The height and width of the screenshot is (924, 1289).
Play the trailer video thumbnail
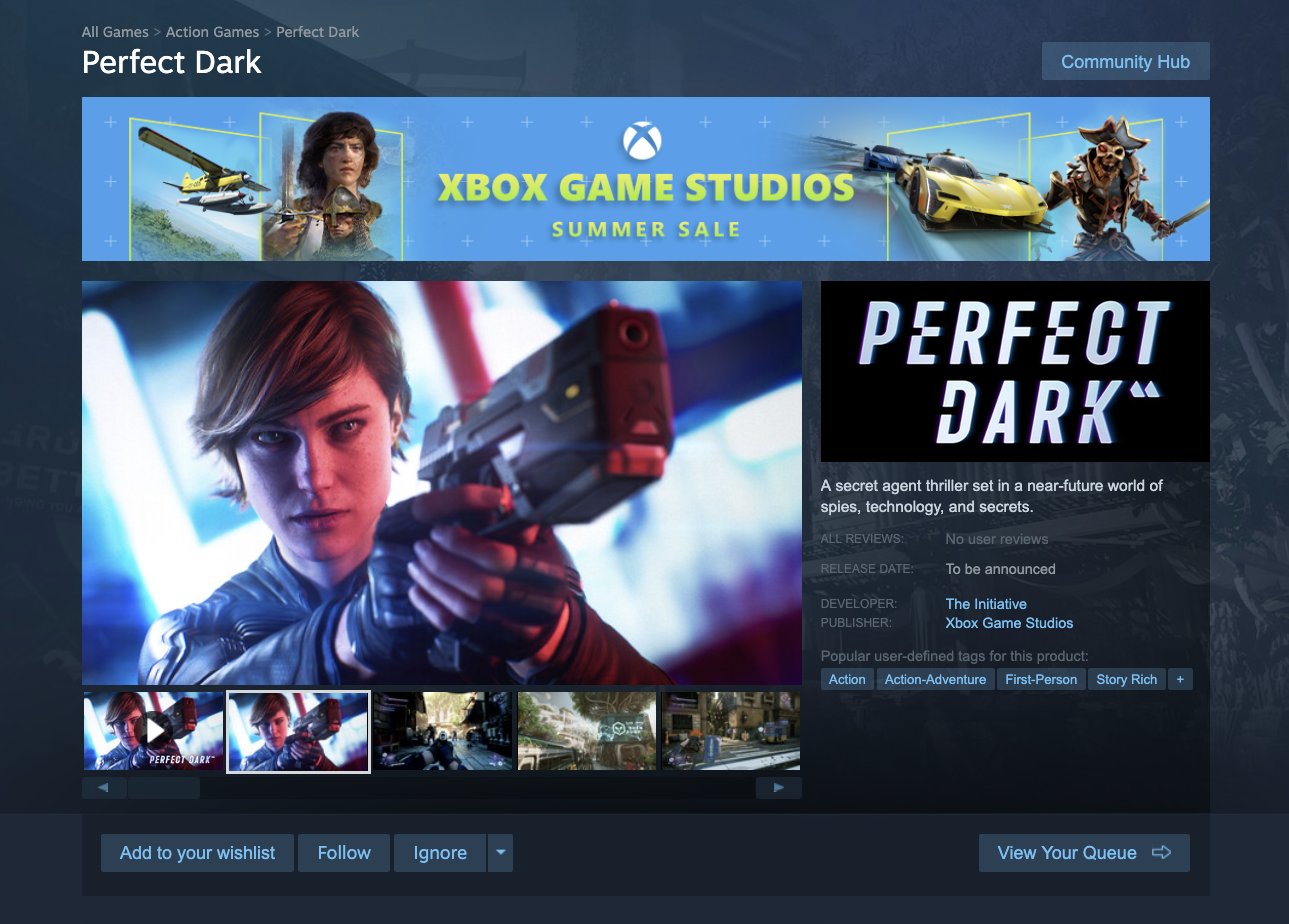point(154,731)
